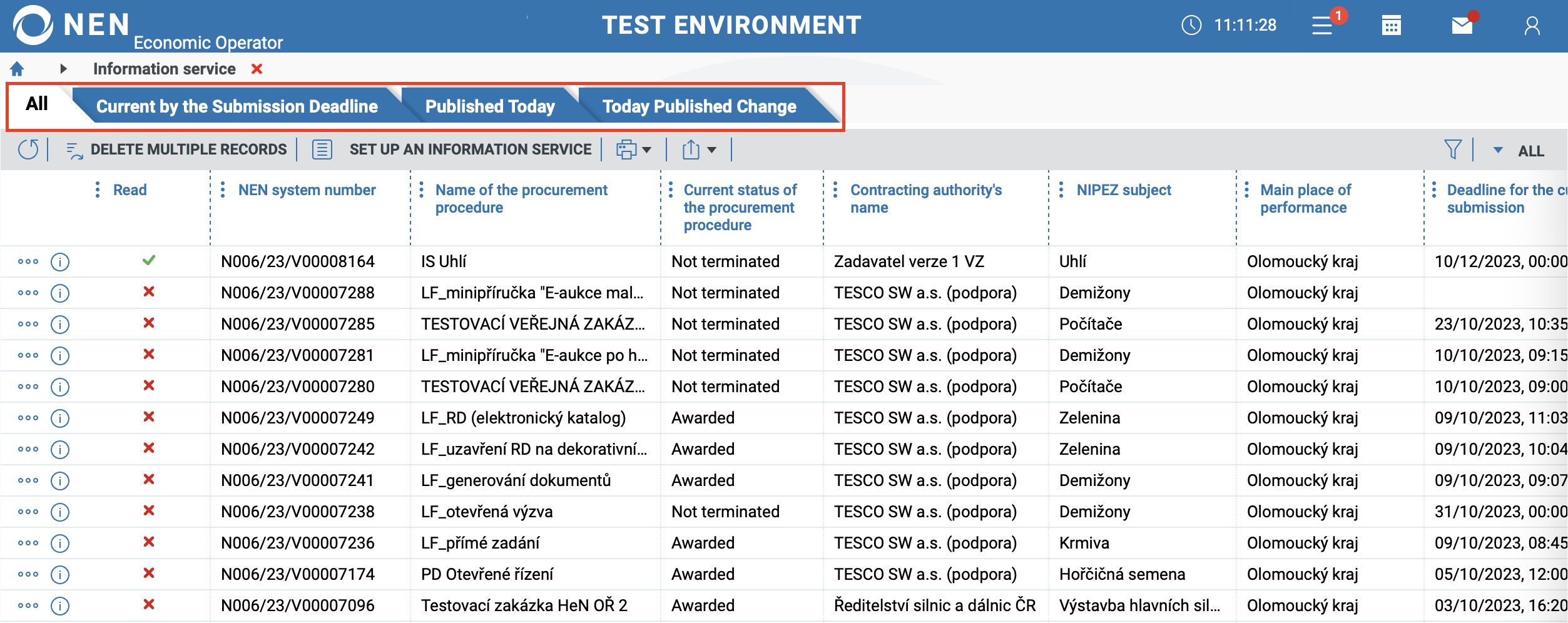Click Delete Multiple Records button
The height and width of the screenshot is (623, 1568).
tap(176, 149)
